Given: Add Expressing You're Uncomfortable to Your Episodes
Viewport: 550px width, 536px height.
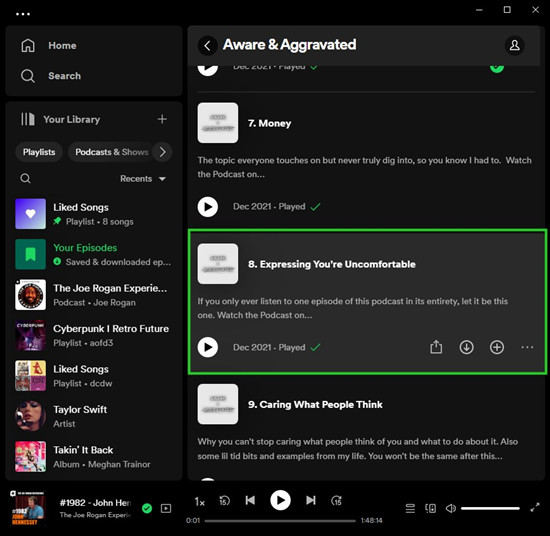Looking at the screenshot, I should coord(497,347).
